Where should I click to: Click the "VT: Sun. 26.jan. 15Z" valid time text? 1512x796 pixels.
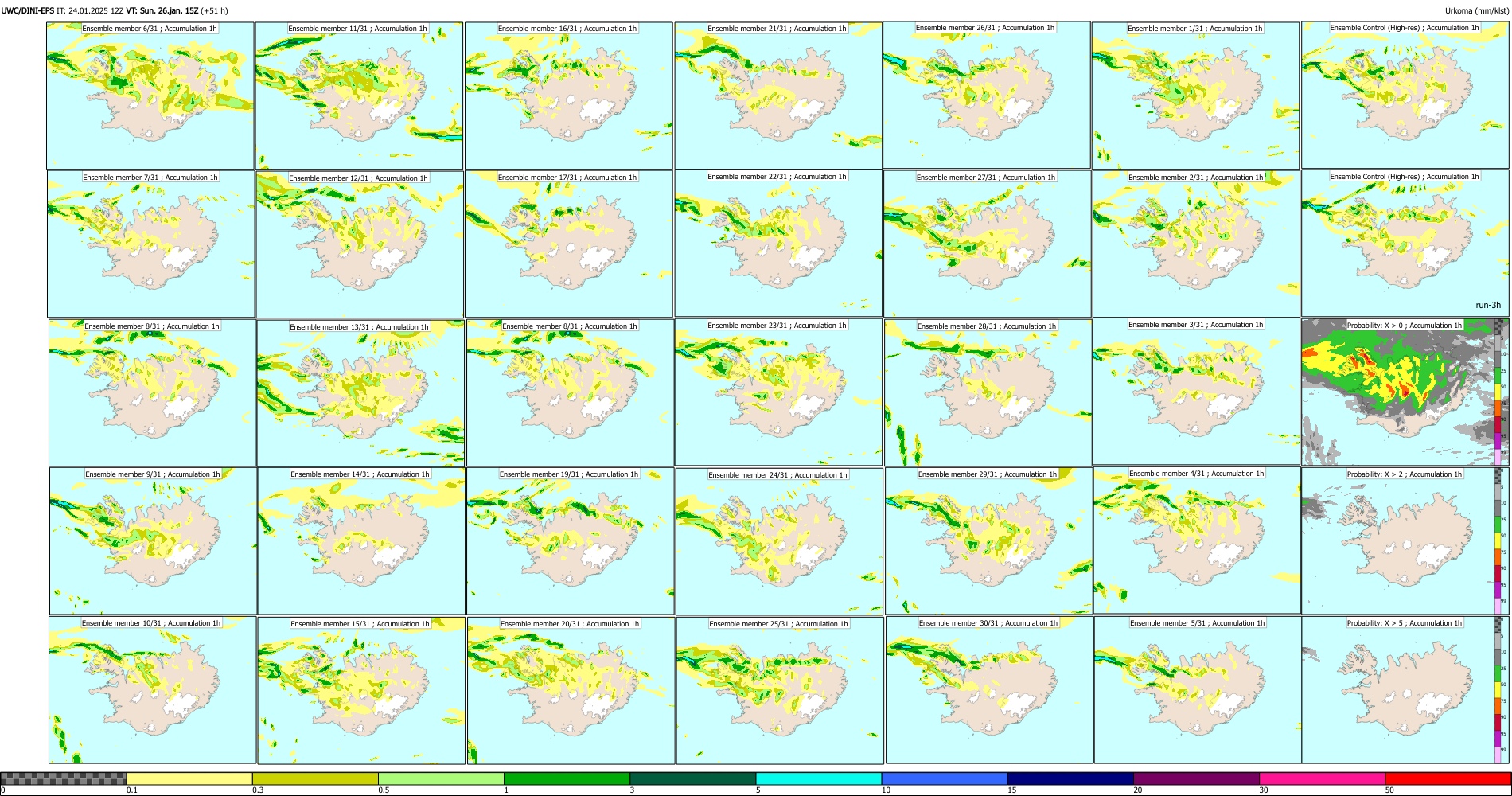click(162, 11)
